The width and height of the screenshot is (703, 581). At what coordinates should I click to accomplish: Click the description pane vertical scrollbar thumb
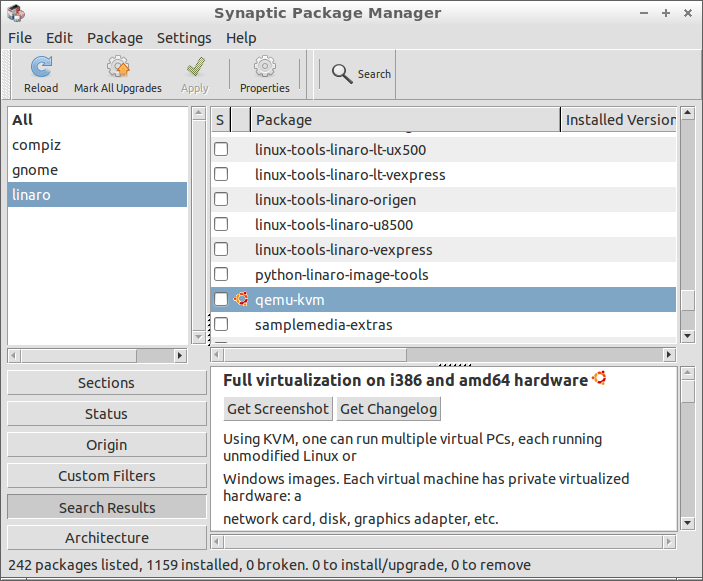pyautogui.click(x=688, y=391)
